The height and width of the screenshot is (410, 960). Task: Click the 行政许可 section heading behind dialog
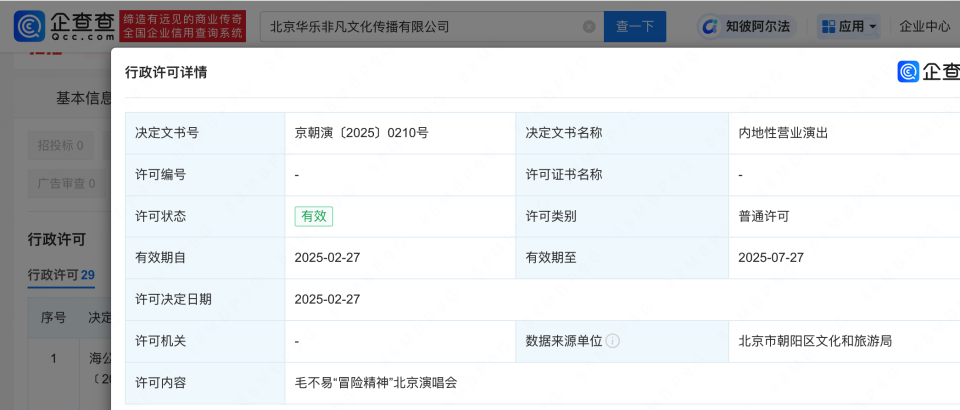click(56, 240)
